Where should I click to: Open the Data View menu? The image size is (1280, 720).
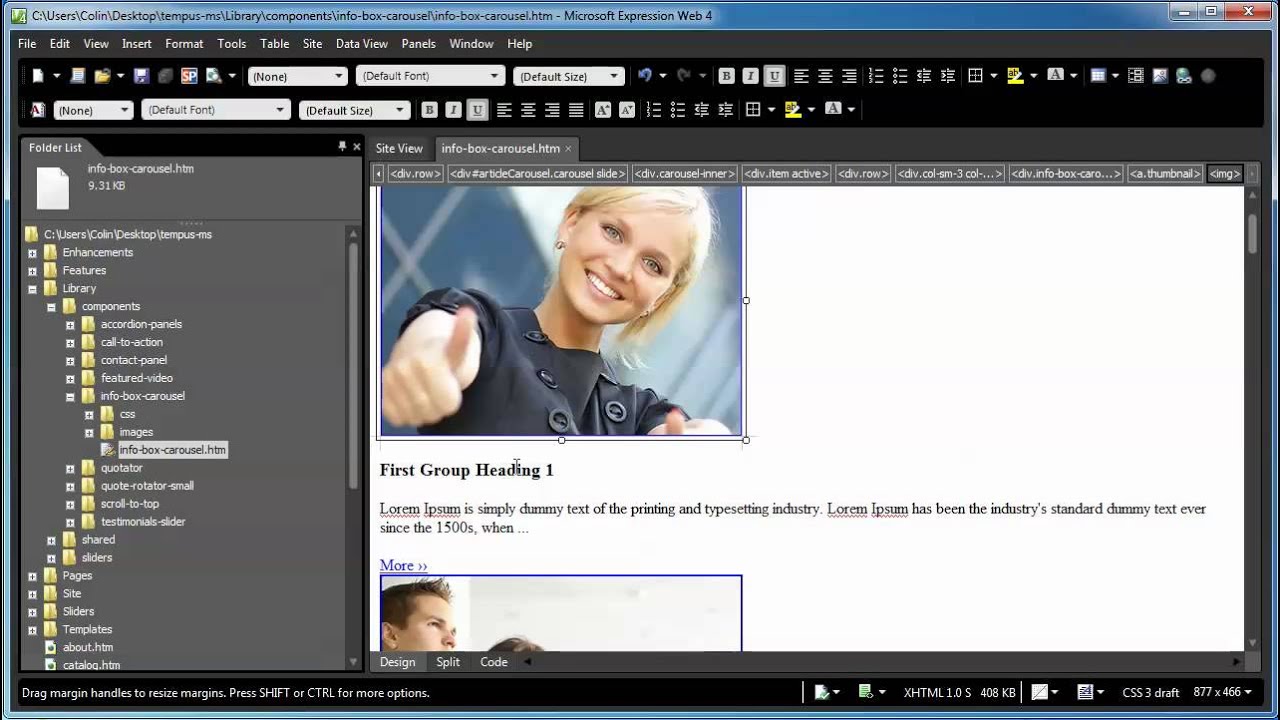point(361,44)
